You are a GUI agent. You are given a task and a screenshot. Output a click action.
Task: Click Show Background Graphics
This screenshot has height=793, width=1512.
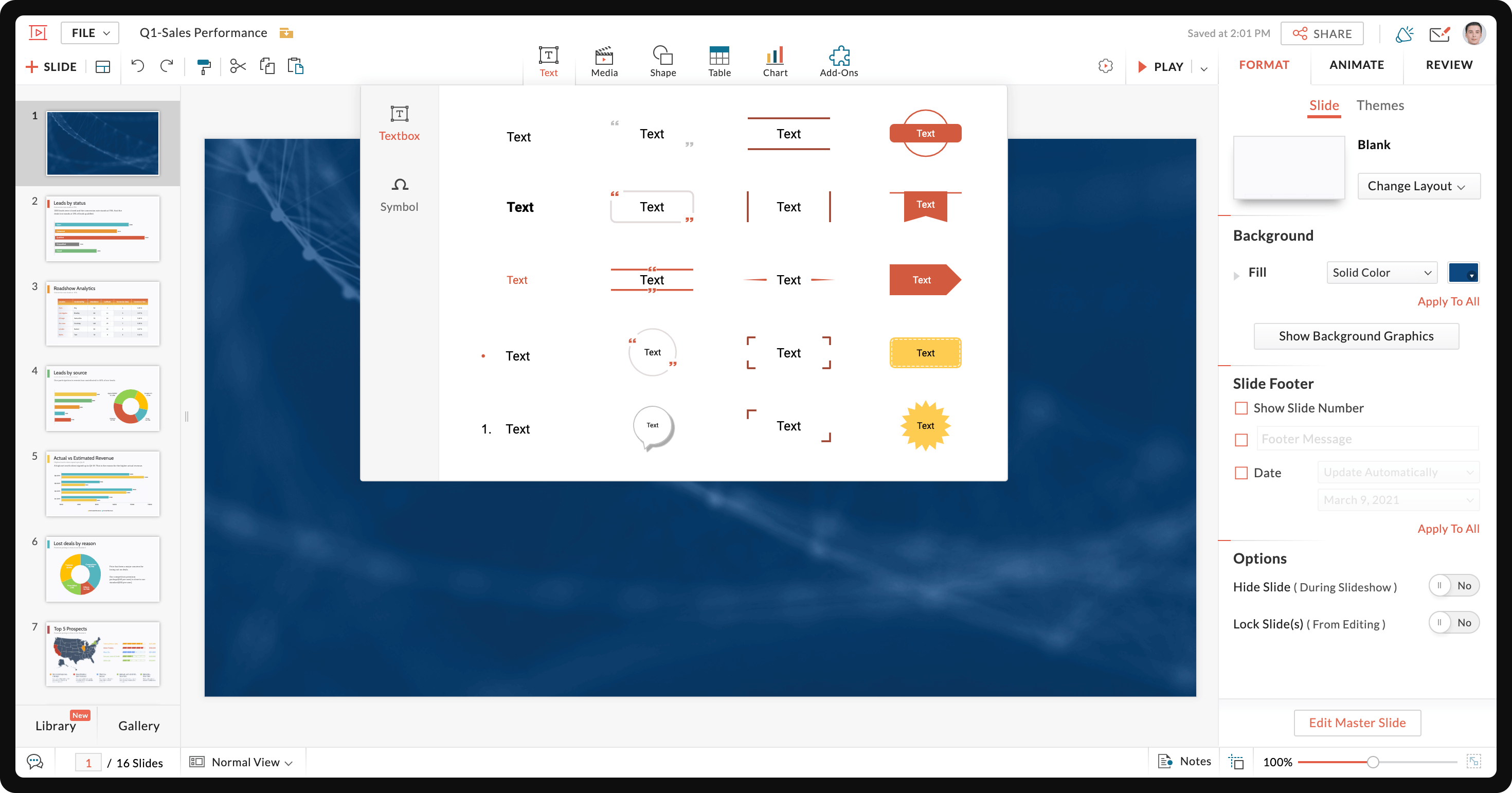tap(1356, 336)
